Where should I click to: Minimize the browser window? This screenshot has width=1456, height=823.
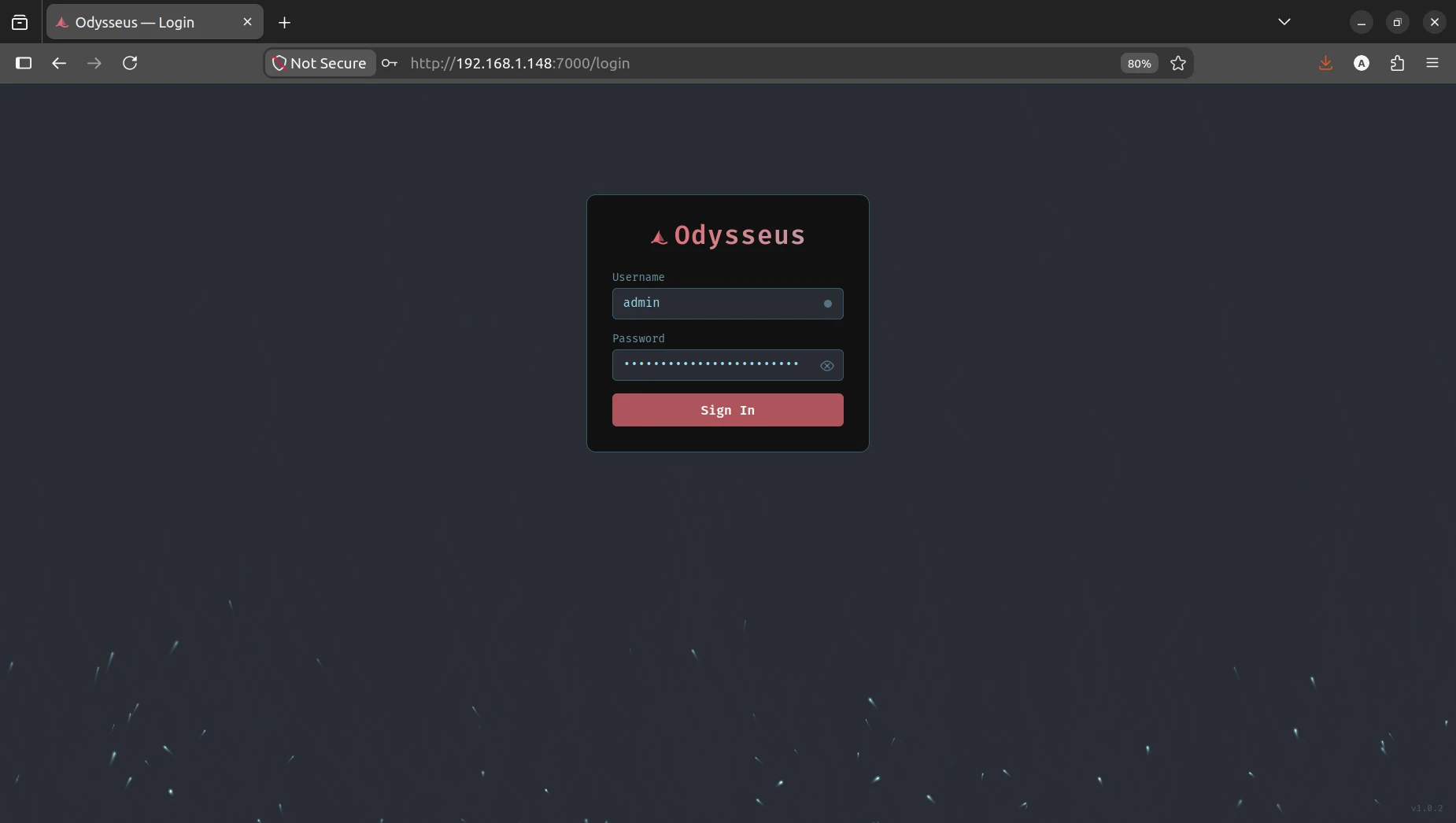pos(1362,23)
